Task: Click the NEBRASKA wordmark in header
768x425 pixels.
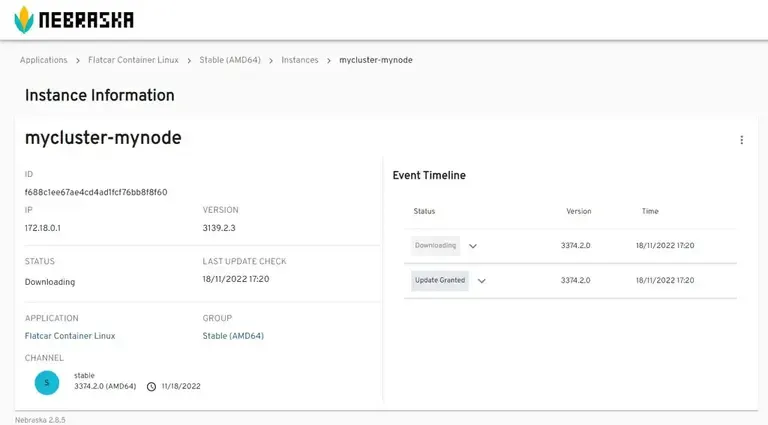Action: coord(87,20)
